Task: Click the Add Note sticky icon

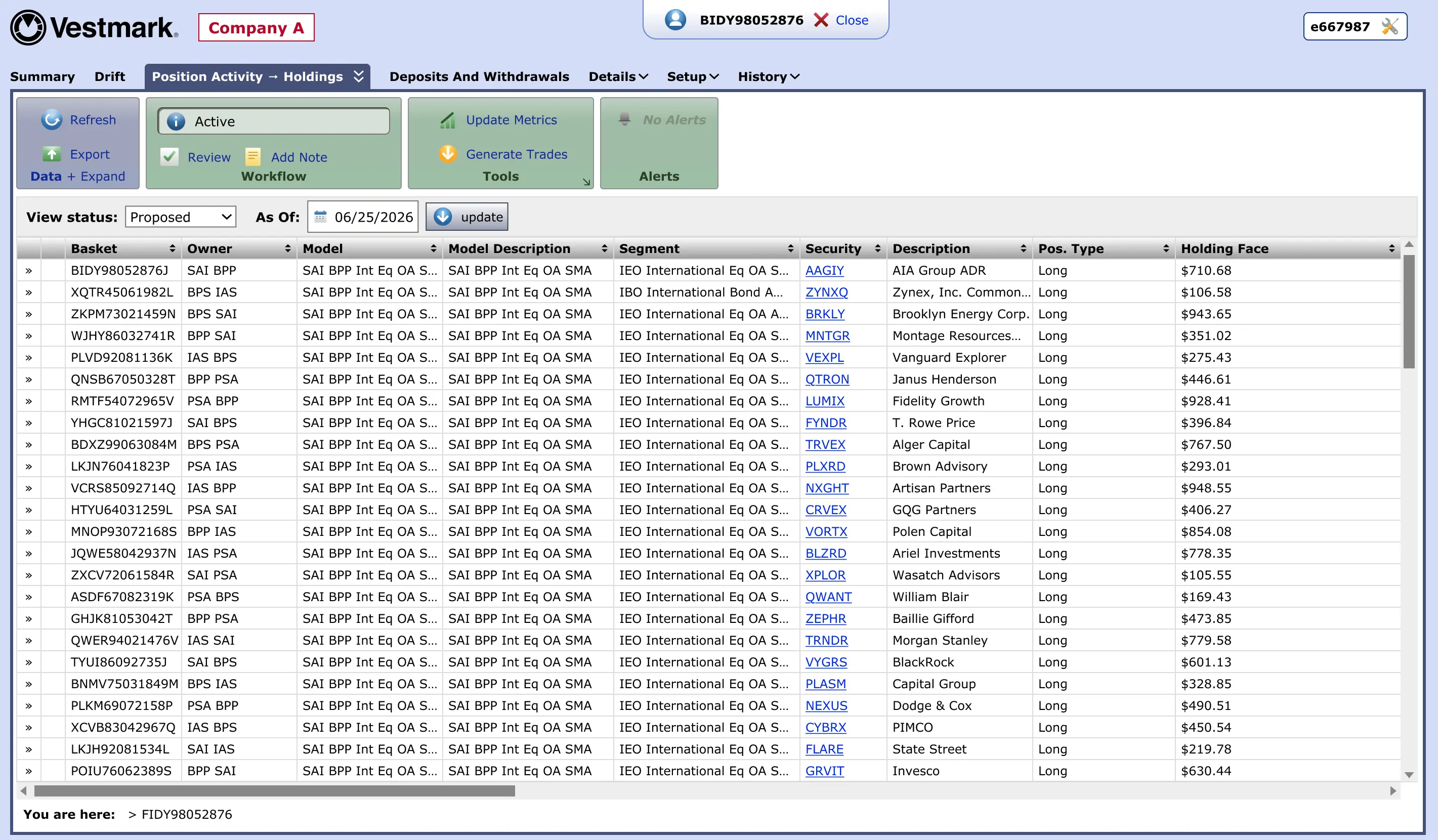Action: [253, 157]
